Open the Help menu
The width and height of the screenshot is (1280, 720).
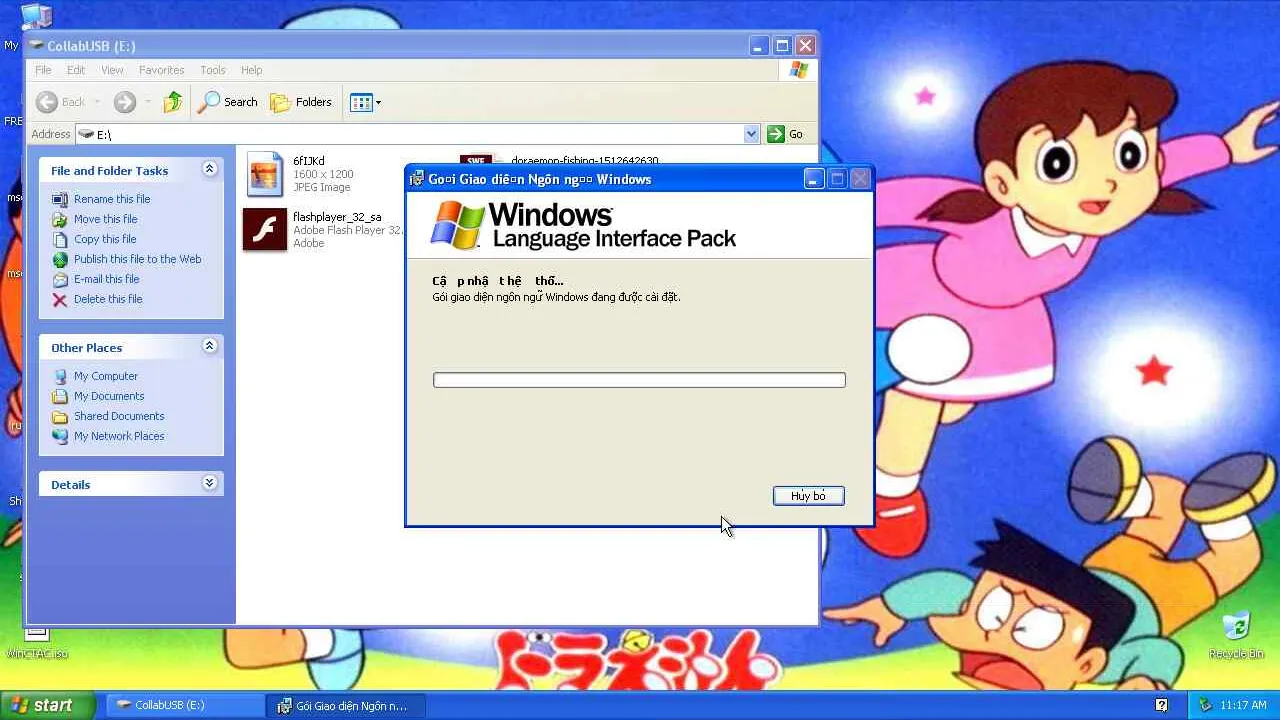tap(251, 70)
